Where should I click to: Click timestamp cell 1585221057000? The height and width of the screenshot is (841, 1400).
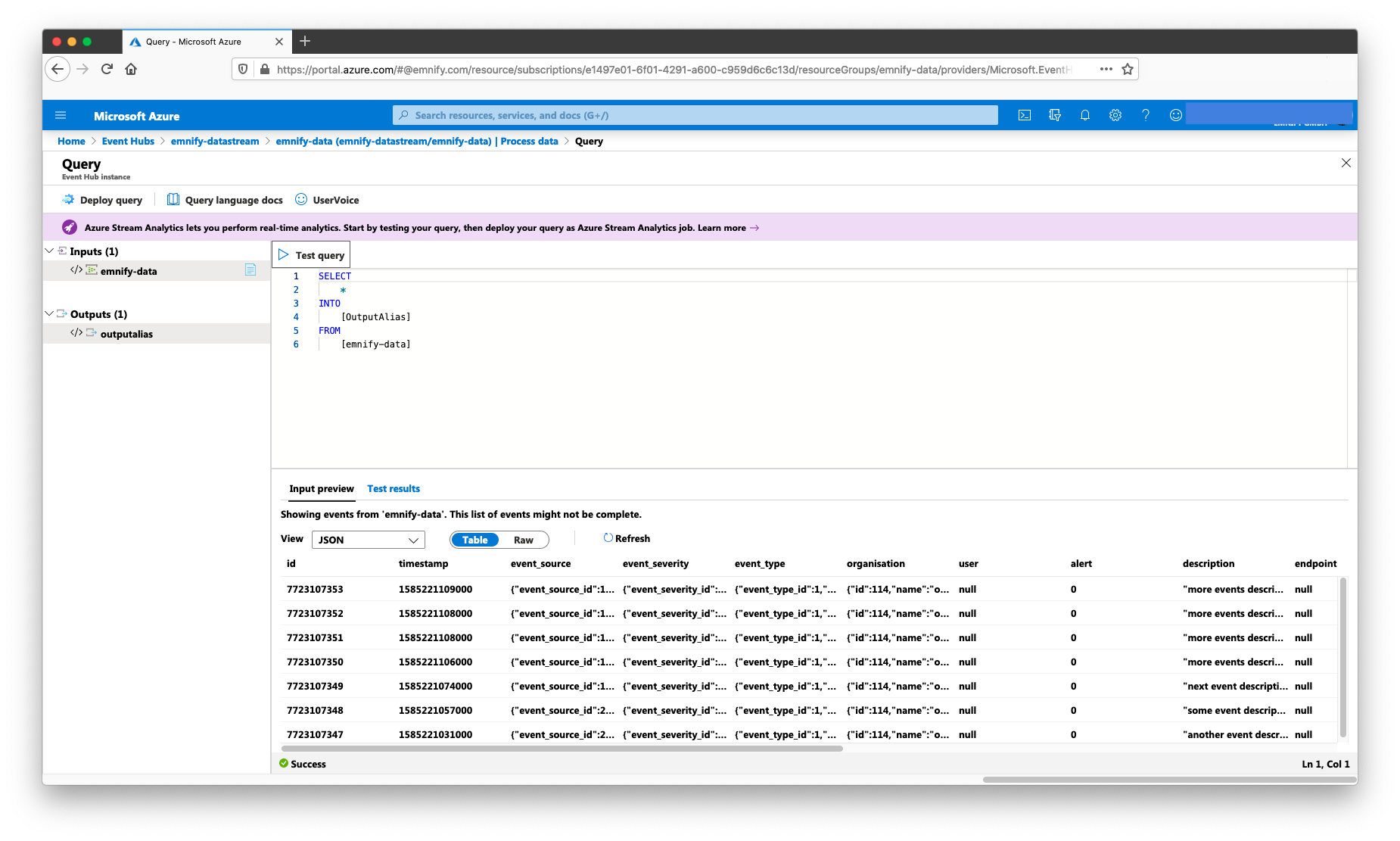(435, 710)
